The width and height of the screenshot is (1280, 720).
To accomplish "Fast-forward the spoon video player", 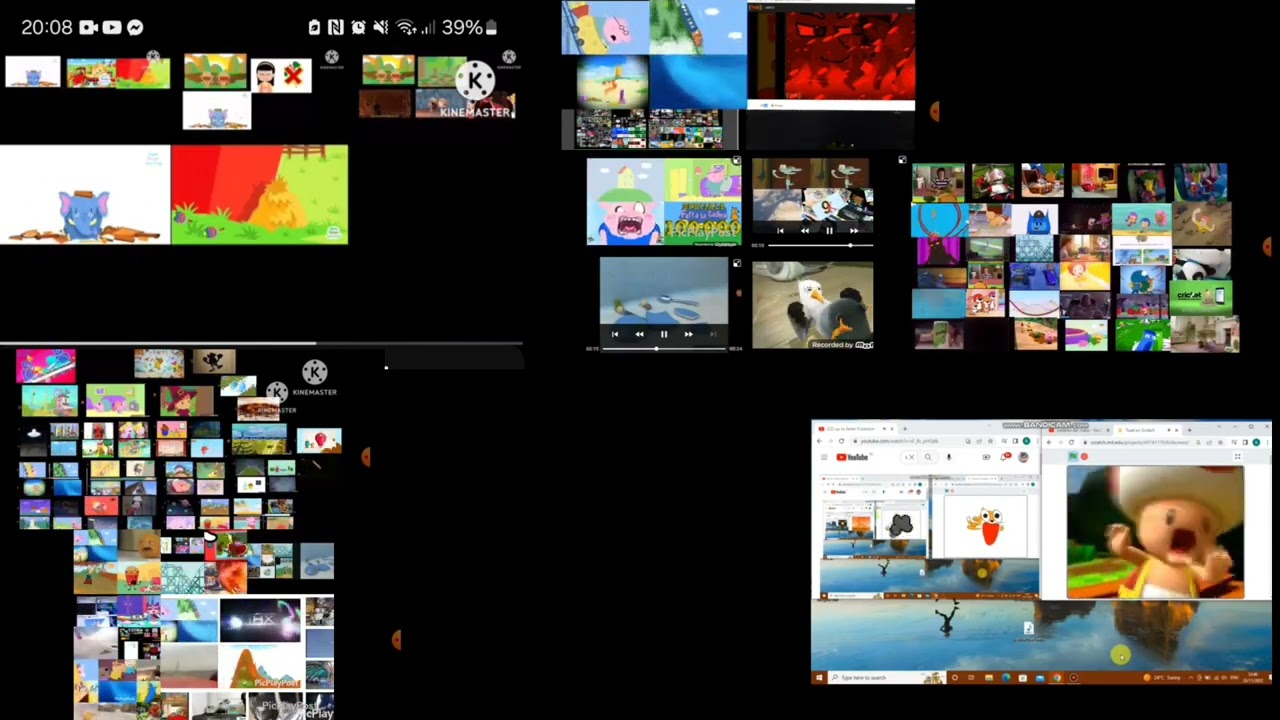I will 688,334.
